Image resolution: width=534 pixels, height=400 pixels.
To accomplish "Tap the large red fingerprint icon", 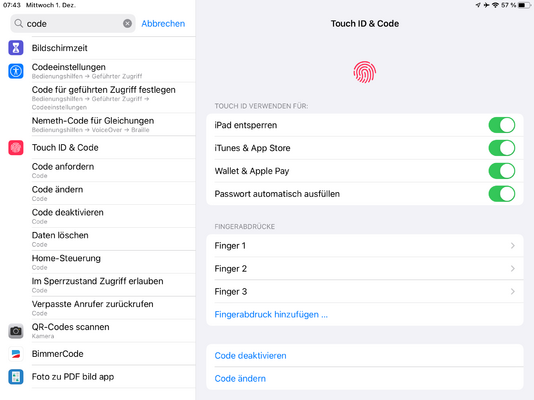I will [364, 72].
